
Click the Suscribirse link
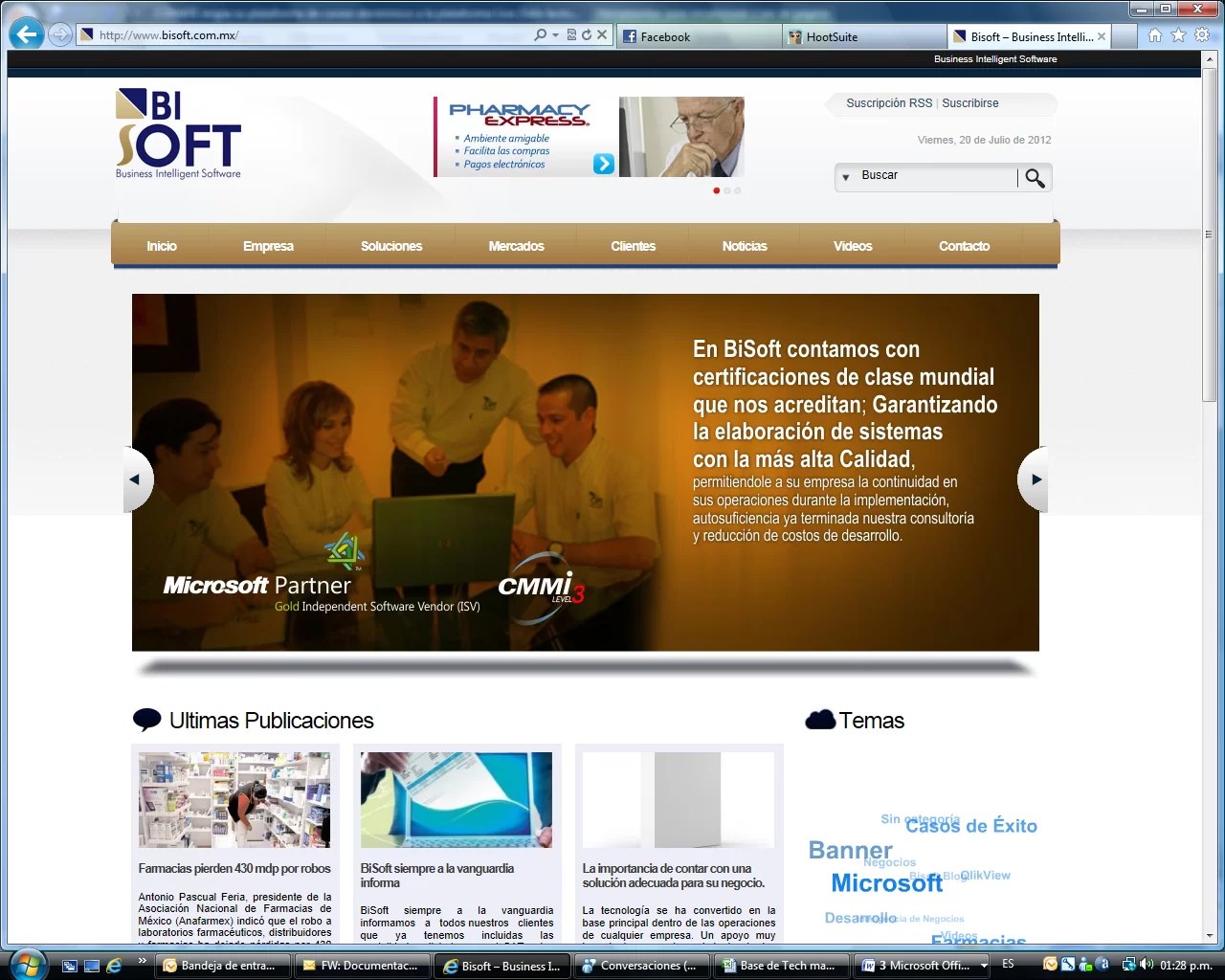pyautogui.click(x=970, y=103)
